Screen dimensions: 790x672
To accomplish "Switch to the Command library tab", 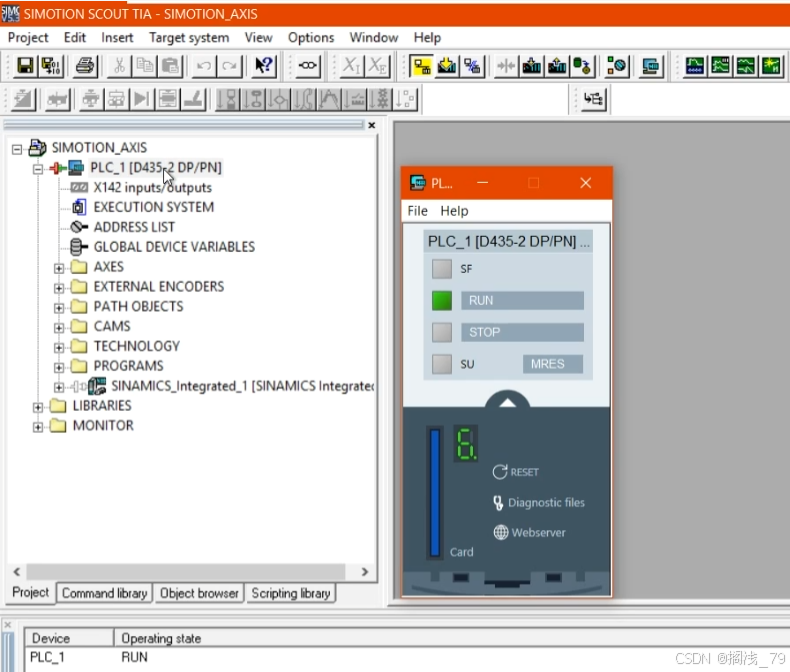I will pos(104,593).
